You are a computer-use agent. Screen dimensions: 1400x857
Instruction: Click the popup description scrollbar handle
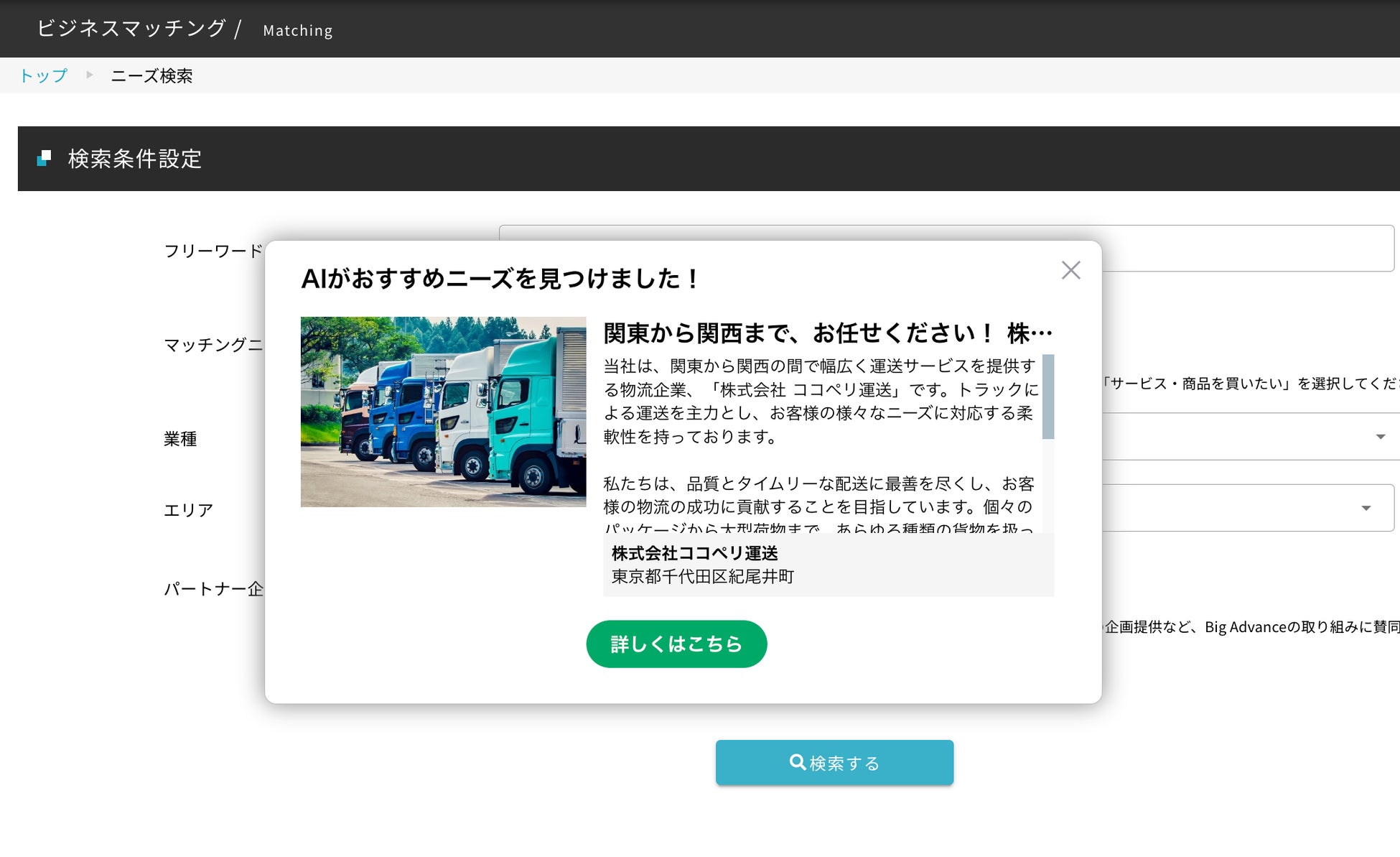[1047, 397]
